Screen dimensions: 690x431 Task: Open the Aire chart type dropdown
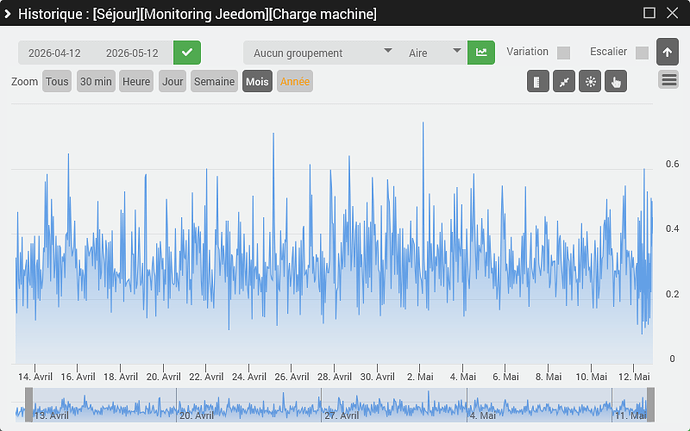[433, 53]
